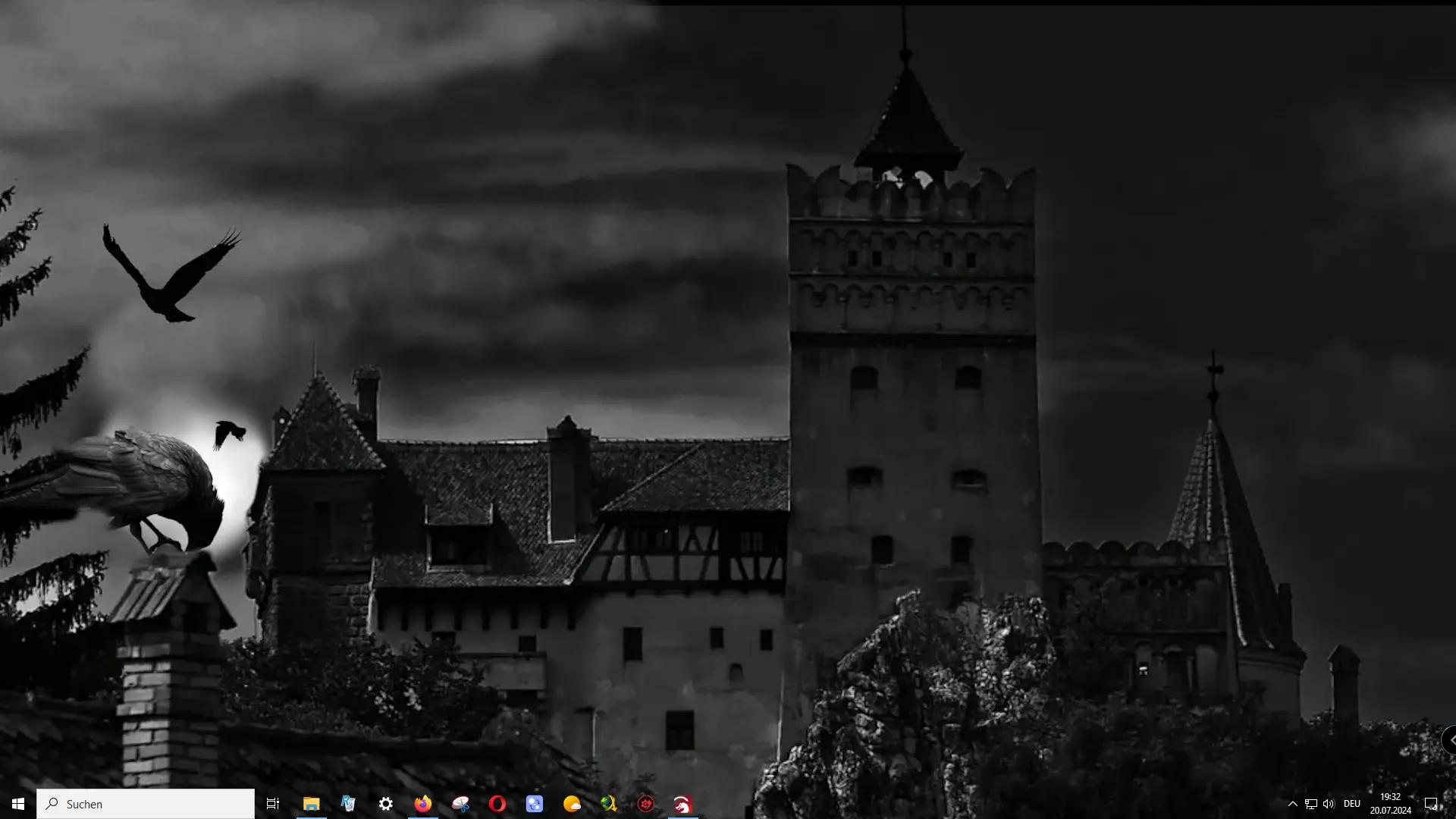The width and height of the screenshot is (1456, 819).
Task: Open the Opera browser icon
Action: tap(497, 804)
